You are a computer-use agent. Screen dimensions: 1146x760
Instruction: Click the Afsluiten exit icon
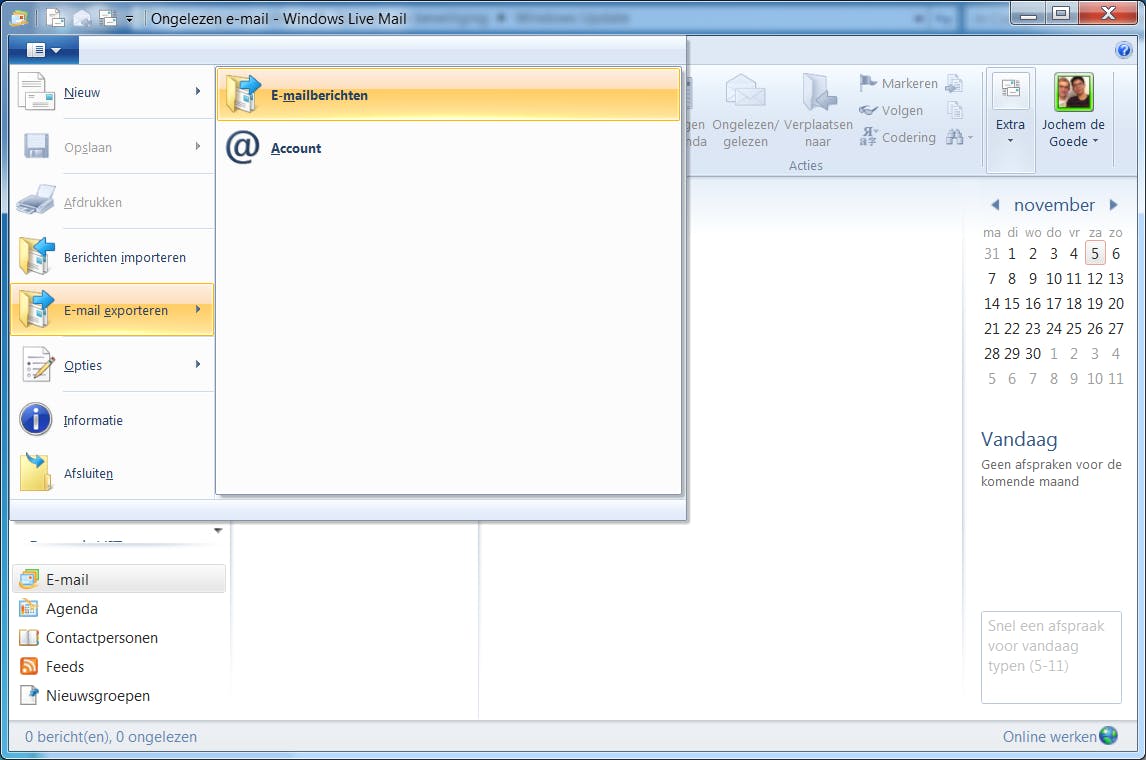(36, 472)
